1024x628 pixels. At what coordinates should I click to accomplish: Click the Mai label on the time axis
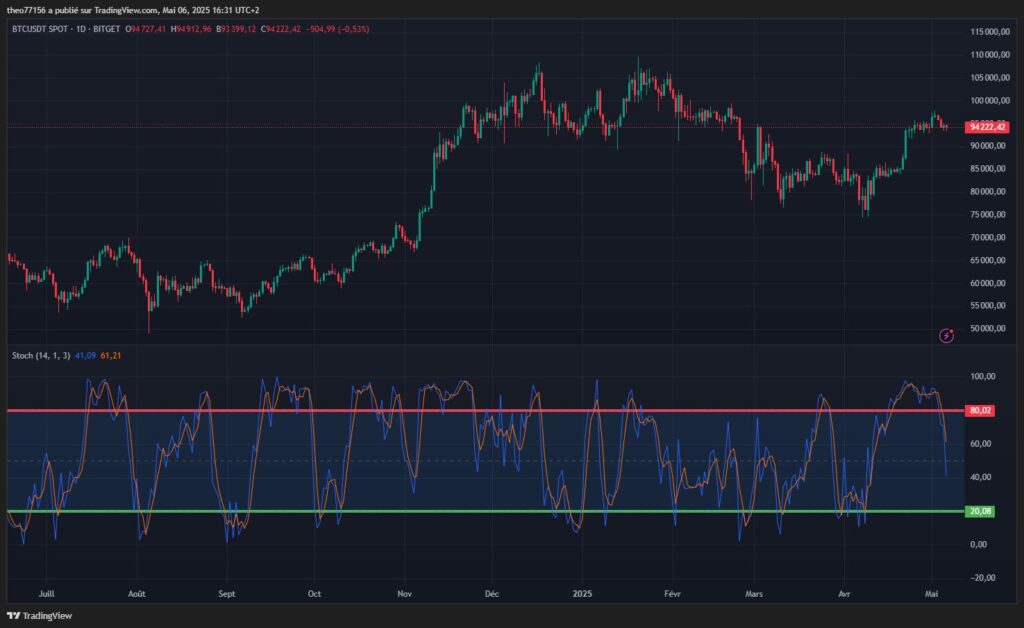[x=930, y=592]
